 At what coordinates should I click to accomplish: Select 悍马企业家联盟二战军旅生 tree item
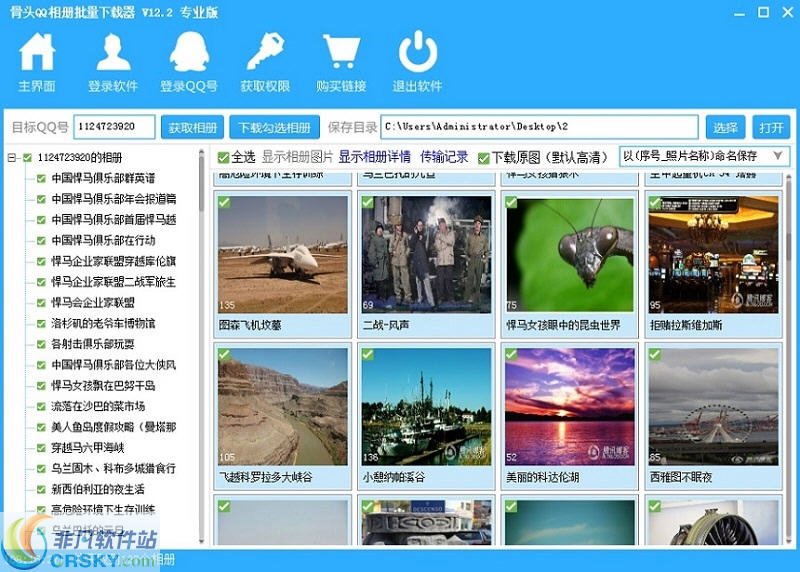pos(114,282)
